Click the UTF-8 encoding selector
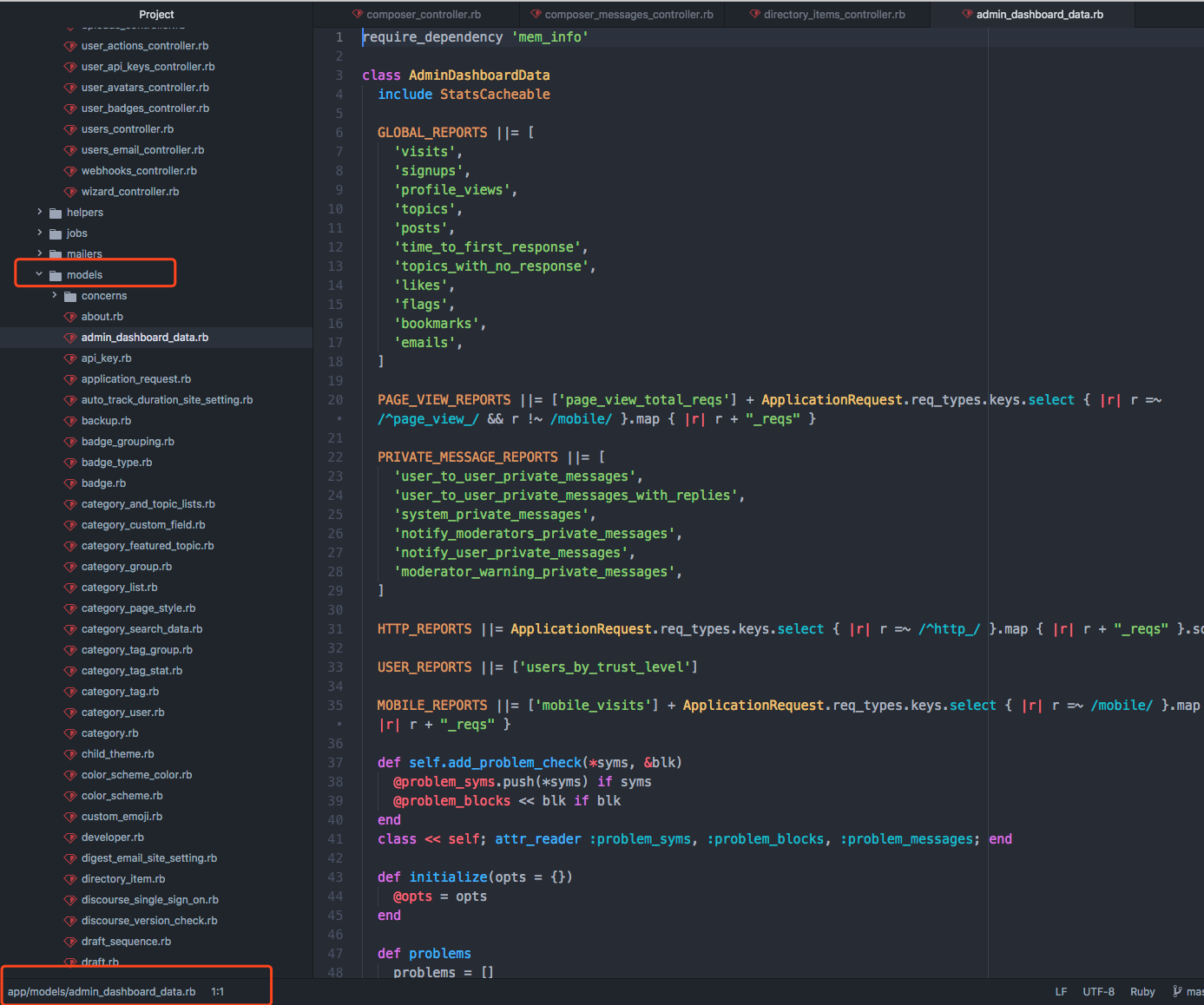 click(1098, 991)
